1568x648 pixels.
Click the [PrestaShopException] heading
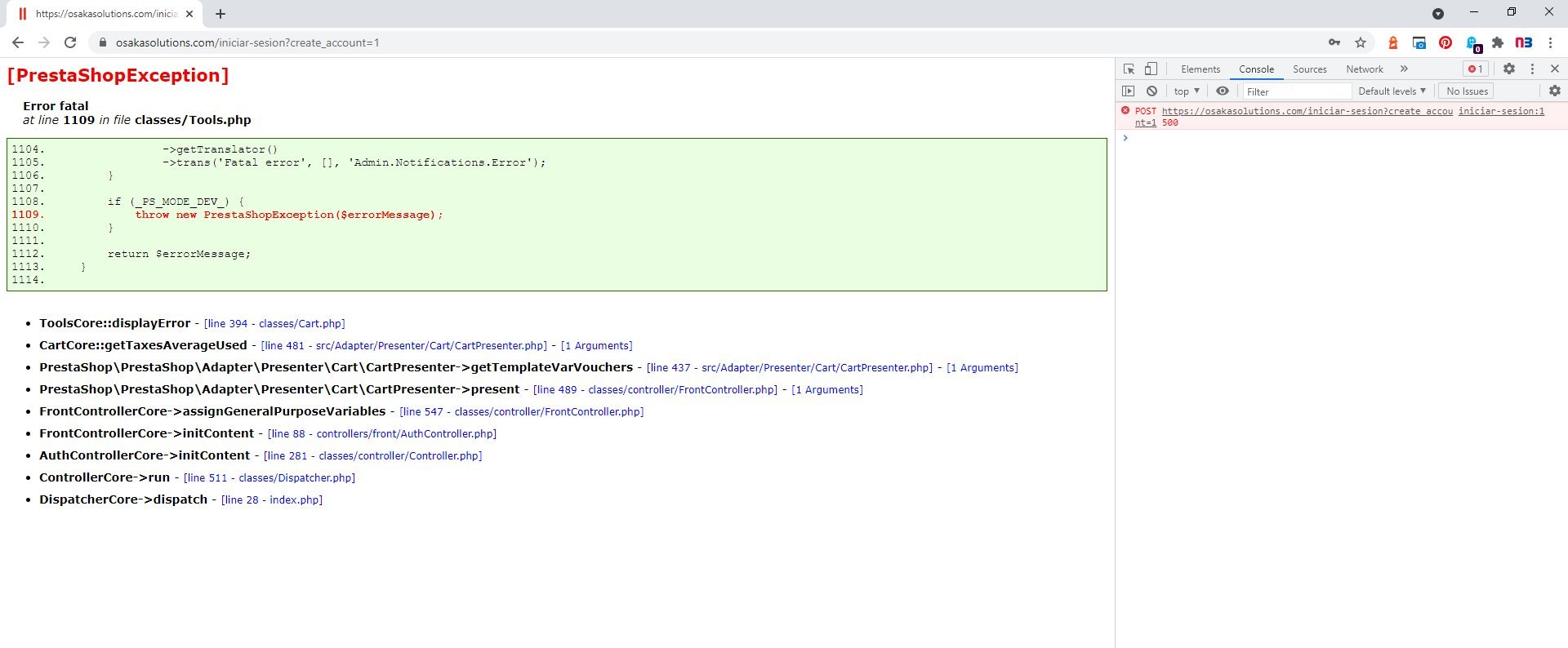(118, 76)
